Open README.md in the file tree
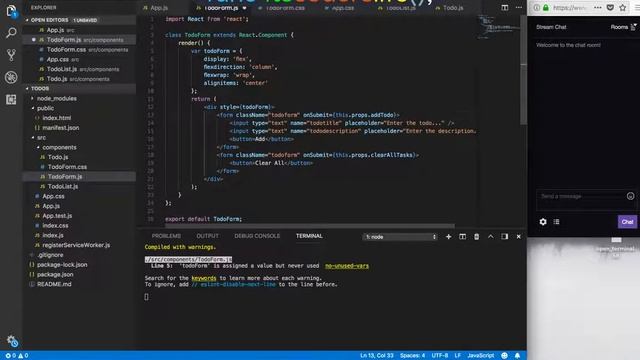This screenshot has width=640, height=360. pos(54,284)
